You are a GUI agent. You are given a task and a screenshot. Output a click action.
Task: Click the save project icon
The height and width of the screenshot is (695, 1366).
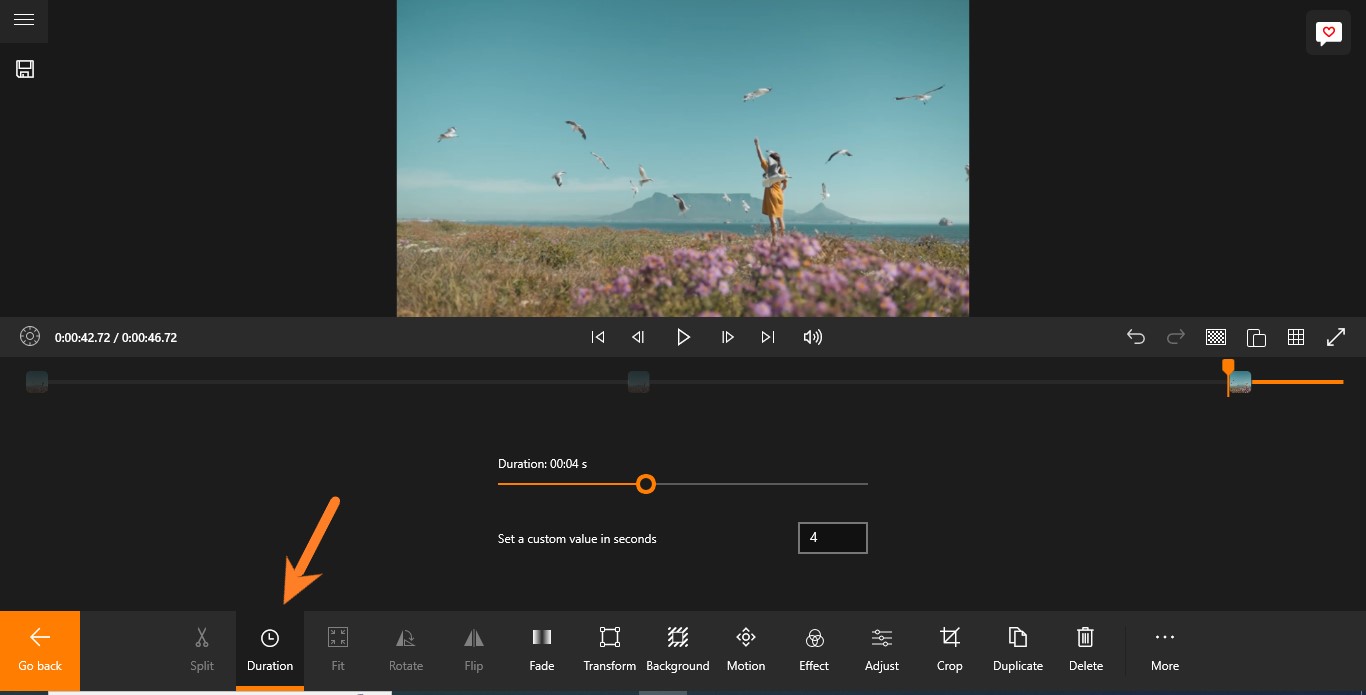pyautogui.click(x=25, y=69)
